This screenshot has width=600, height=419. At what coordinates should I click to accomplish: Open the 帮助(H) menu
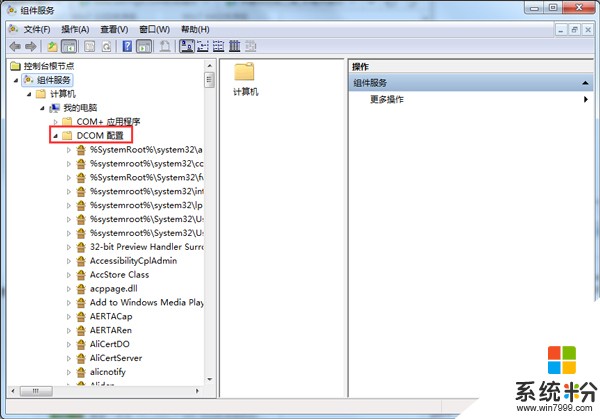[195, 29]
